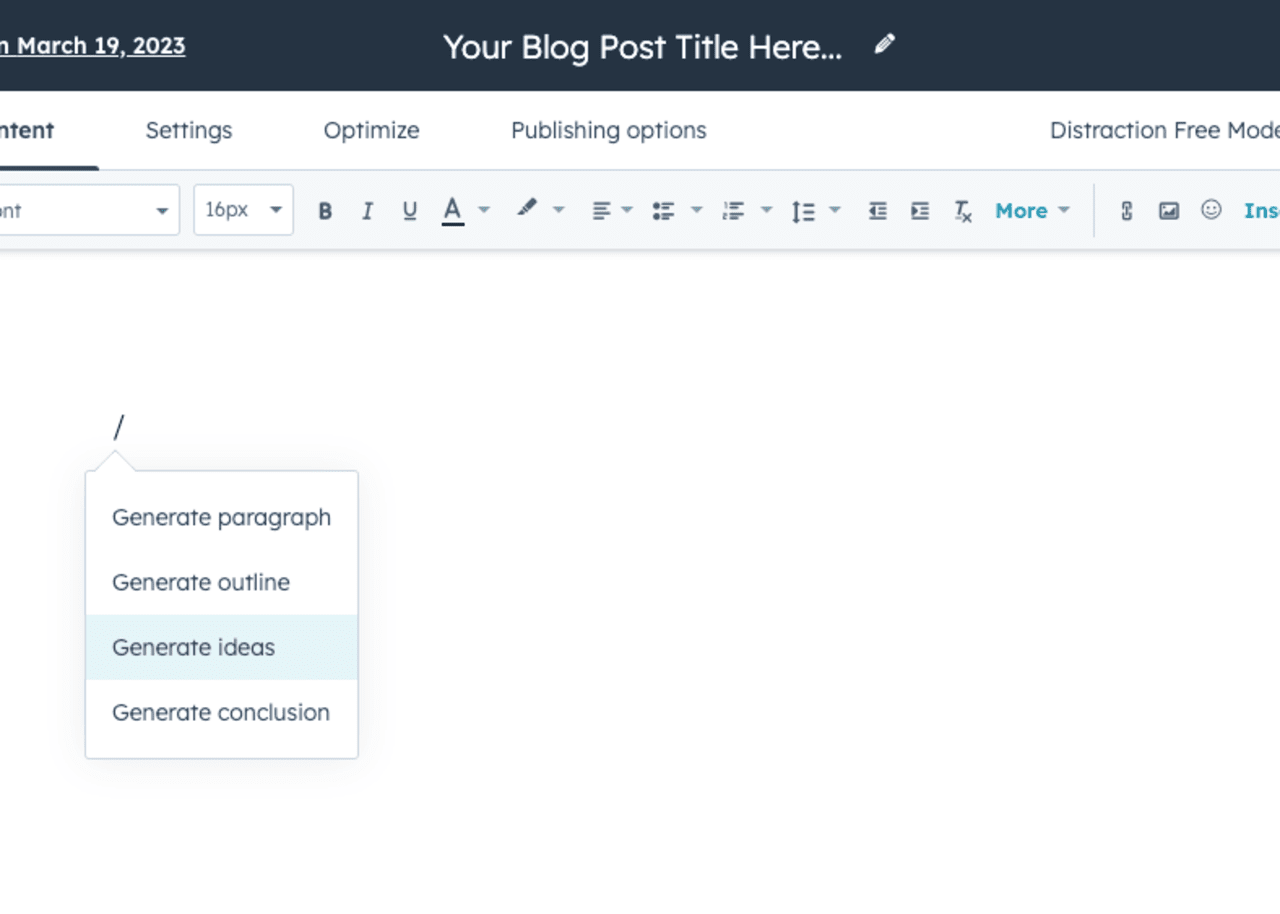Open the emoji picker
Image resolution: width=1280 pixels, height=914 pixels.
click(x=1211, y=210)
